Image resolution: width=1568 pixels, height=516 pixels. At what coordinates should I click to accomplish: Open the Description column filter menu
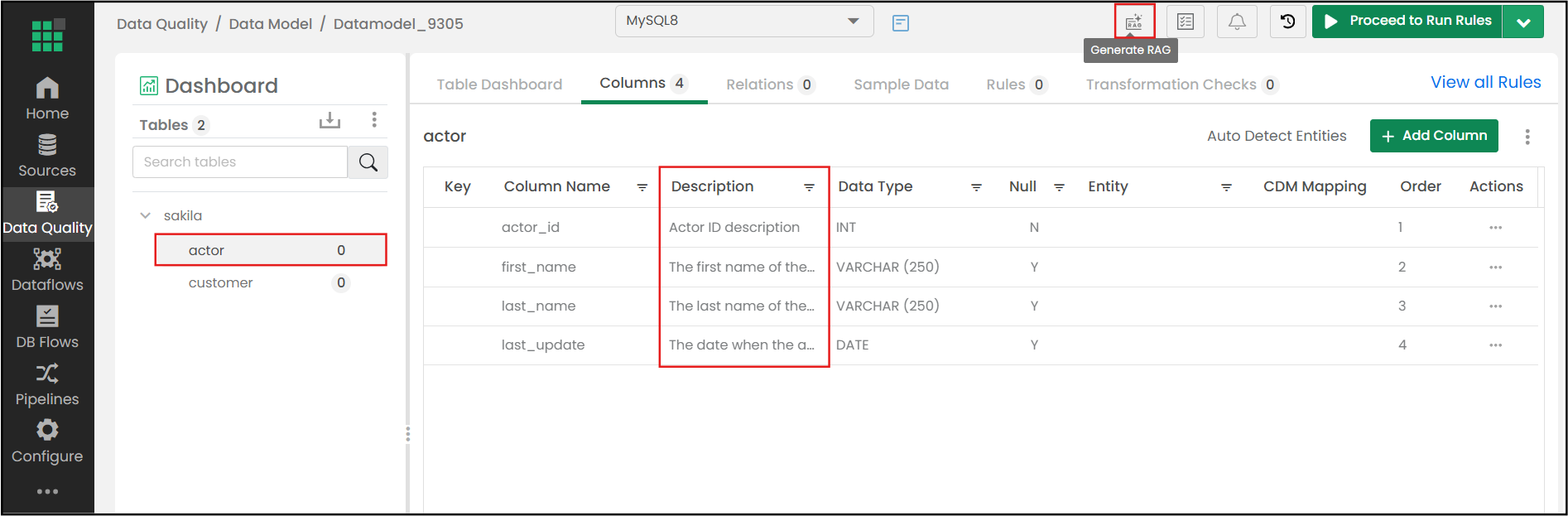tap(809, 188)
